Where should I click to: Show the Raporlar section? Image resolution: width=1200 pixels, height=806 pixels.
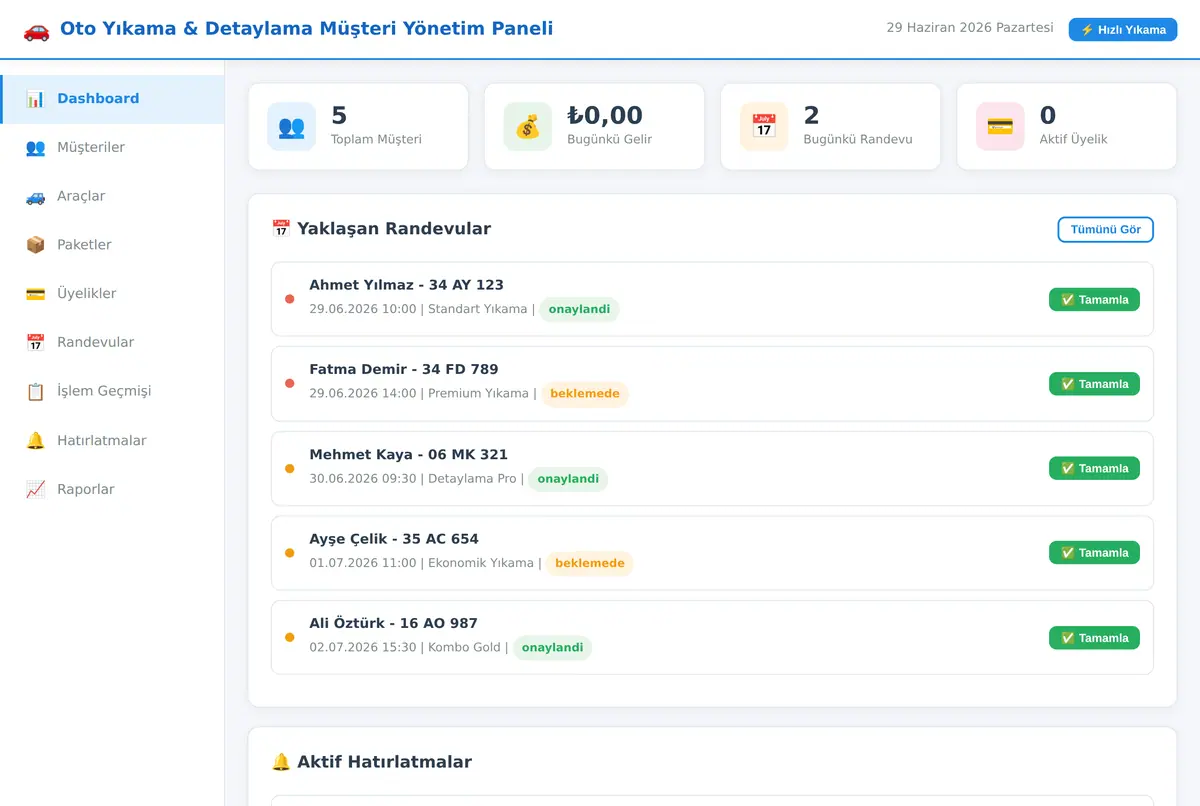point(112,490)
